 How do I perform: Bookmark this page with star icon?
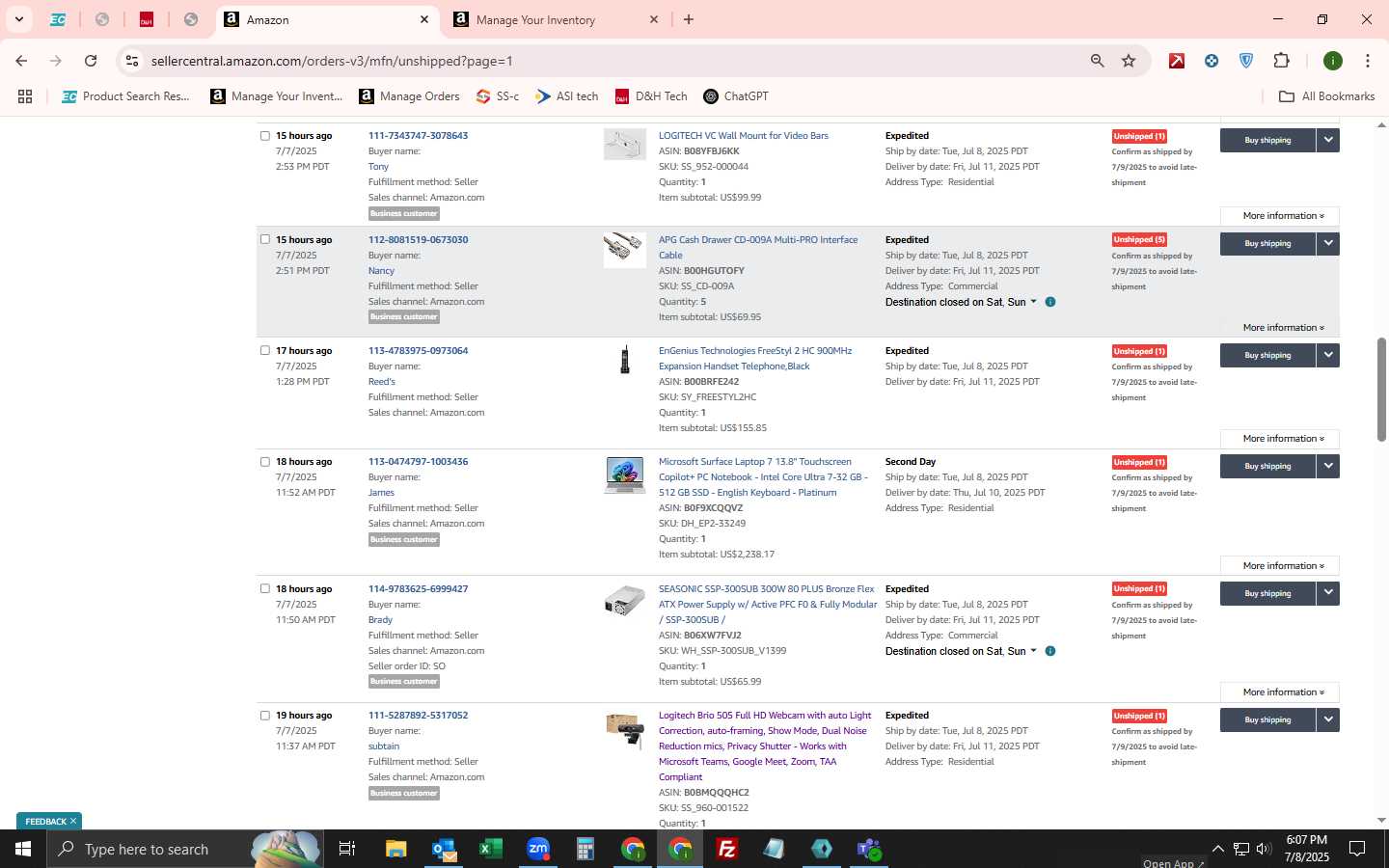click(x=1129, y=61)
